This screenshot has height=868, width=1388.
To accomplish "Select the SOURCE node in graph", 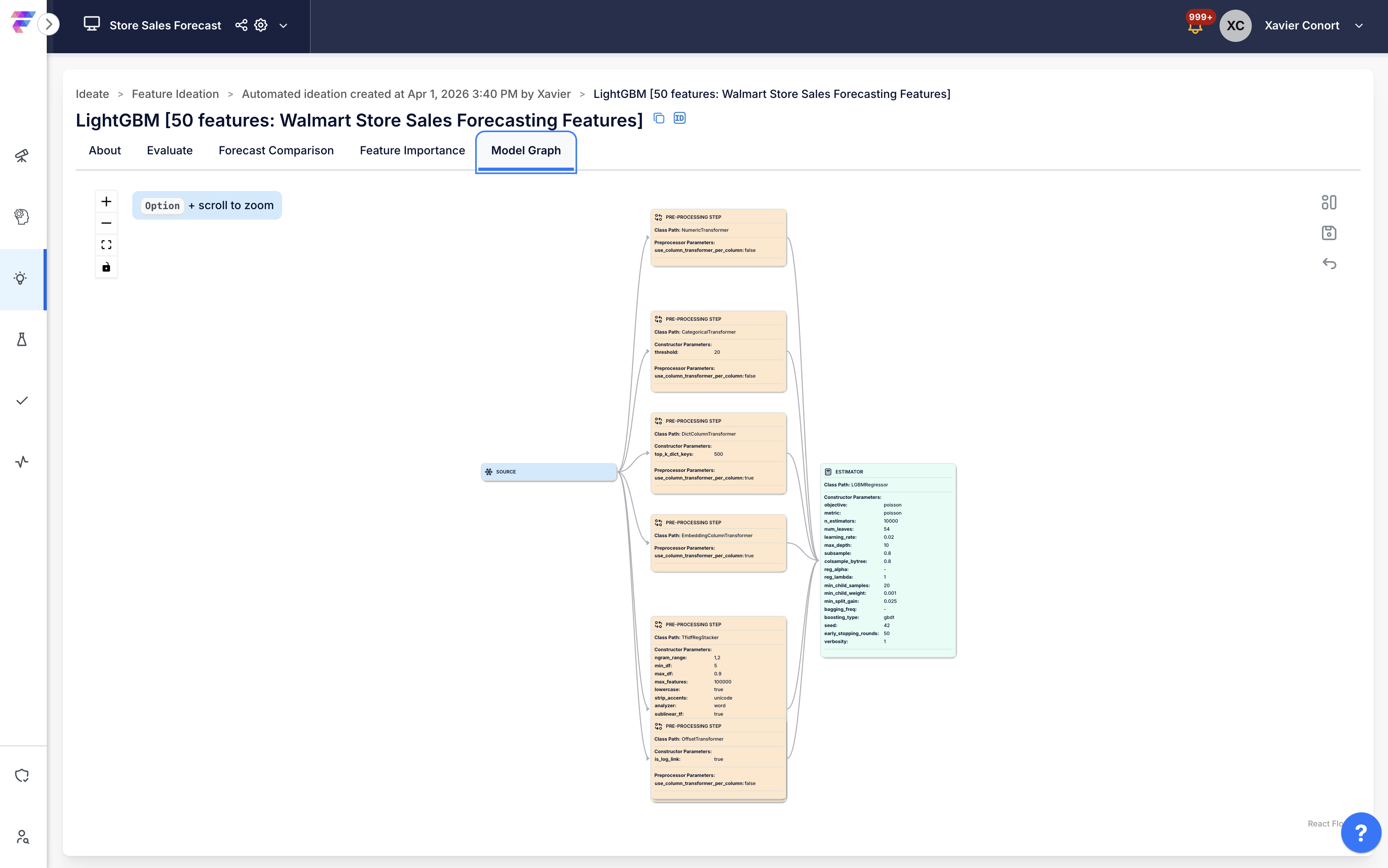I will pyautogui.click(x=548, y=472).
